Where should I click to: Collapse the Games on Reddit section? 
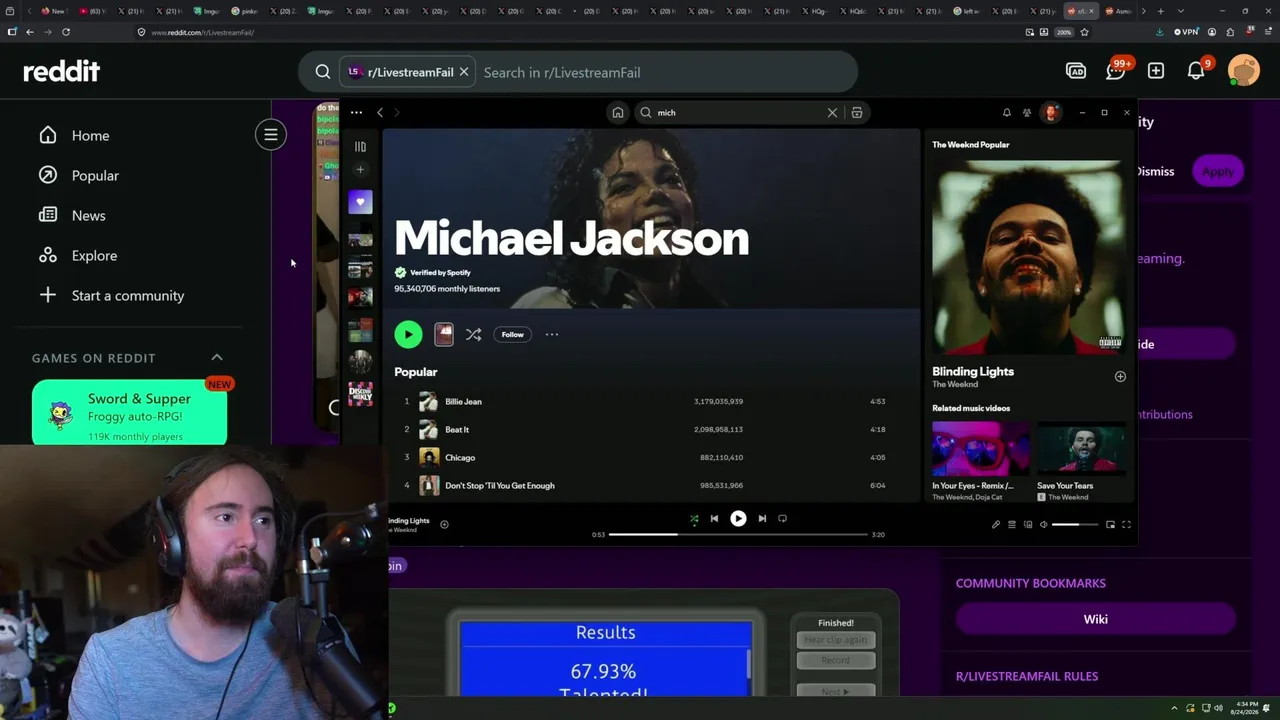click(217, 357)
